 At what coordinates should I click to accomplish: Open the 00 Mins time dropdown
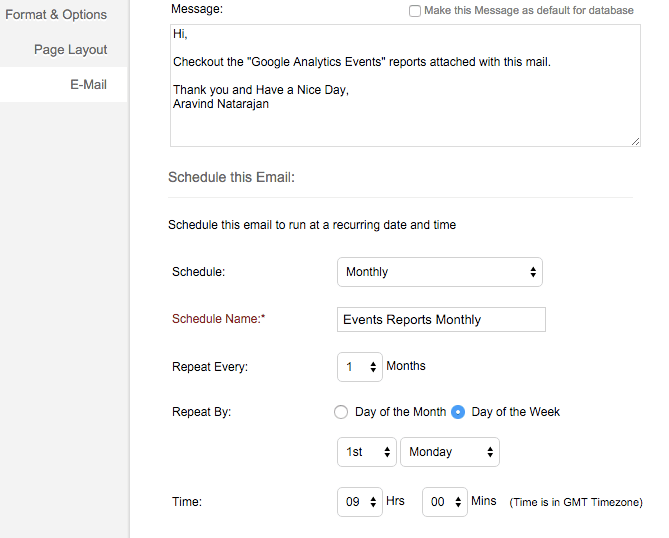[444, 502]
